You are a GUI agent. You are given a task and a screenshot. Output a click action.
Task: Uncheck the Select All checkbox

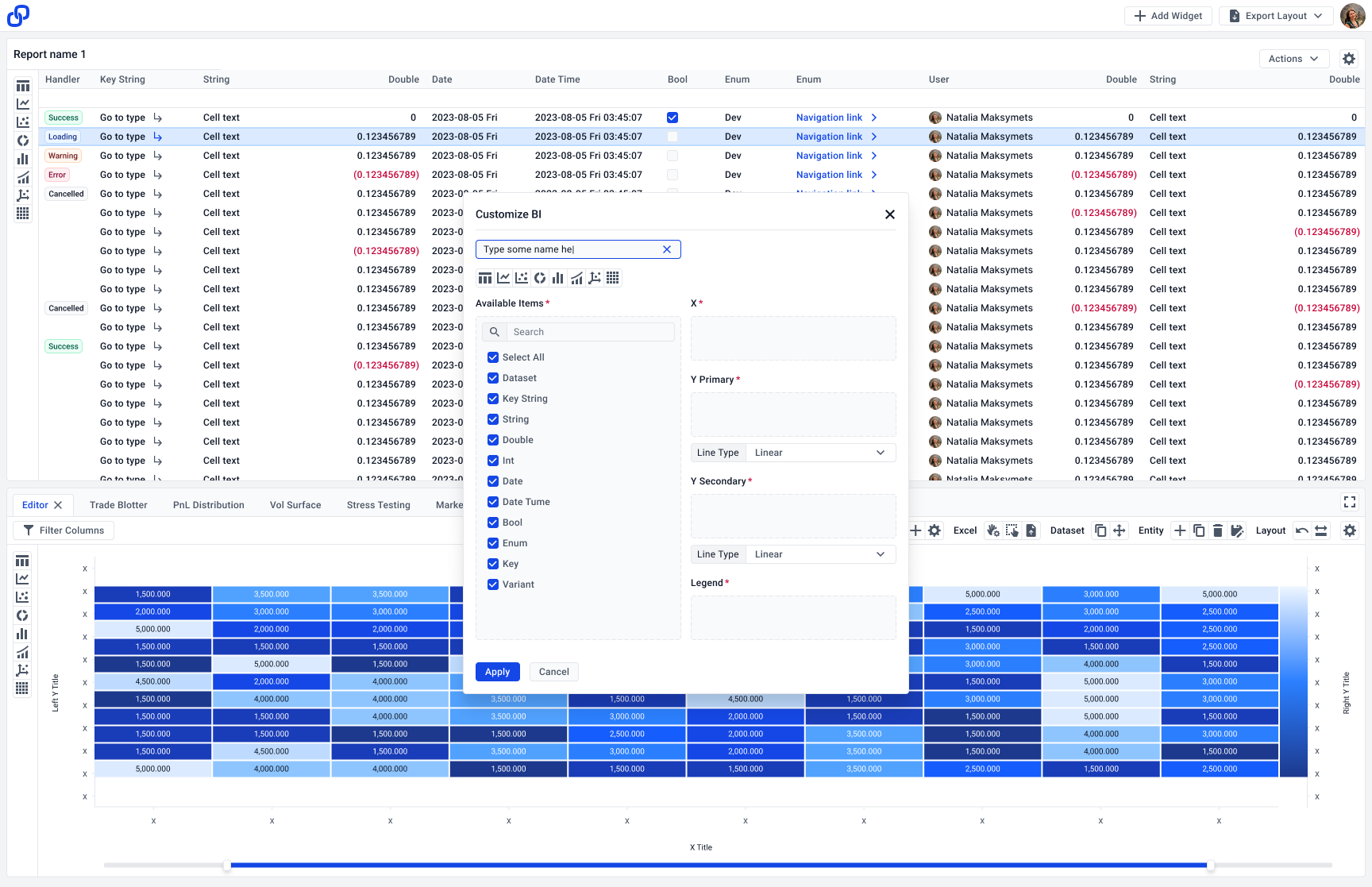(x=493, y=357)
